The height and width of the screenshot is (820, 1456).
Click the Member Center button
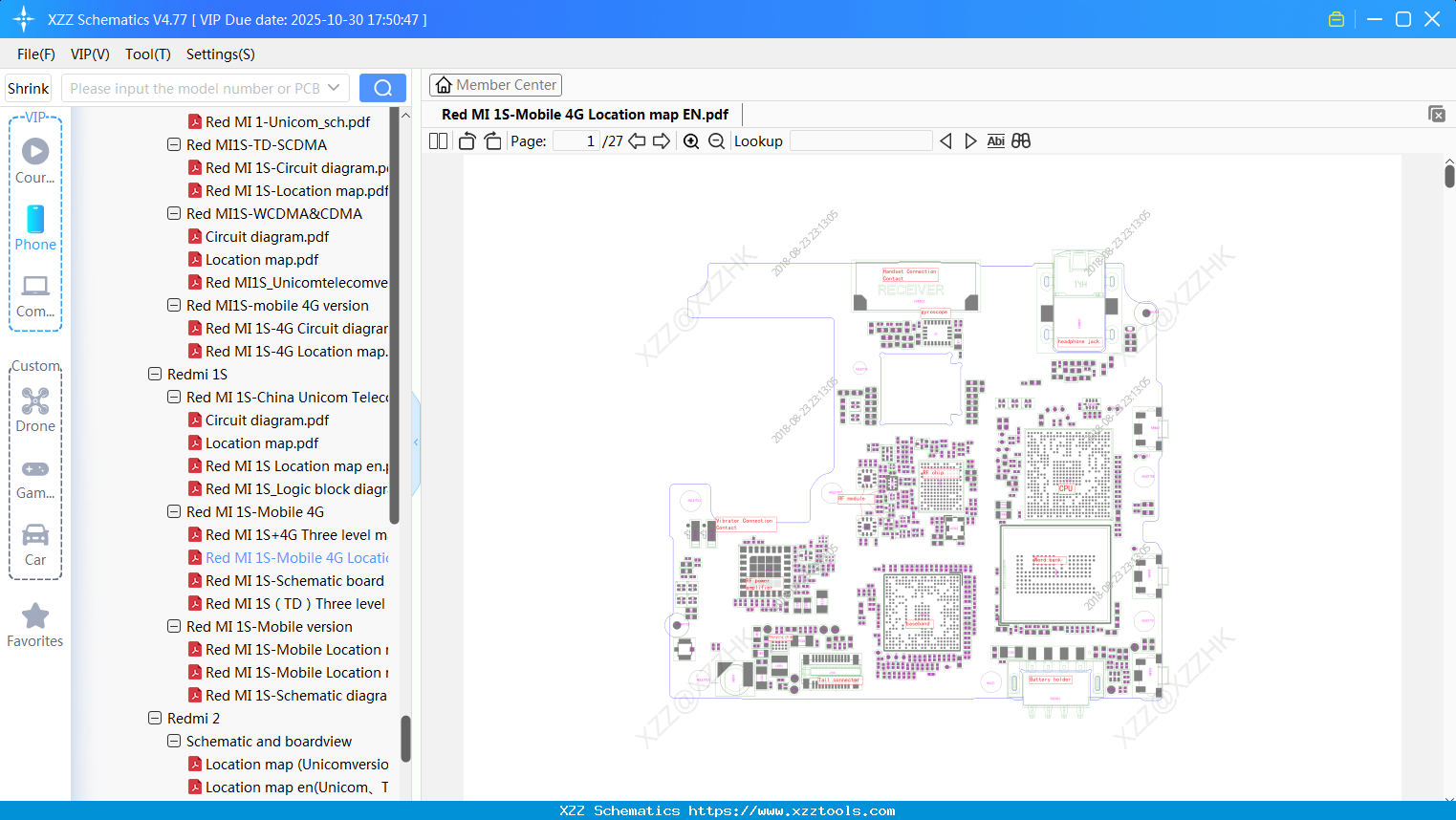pos(495,84)
